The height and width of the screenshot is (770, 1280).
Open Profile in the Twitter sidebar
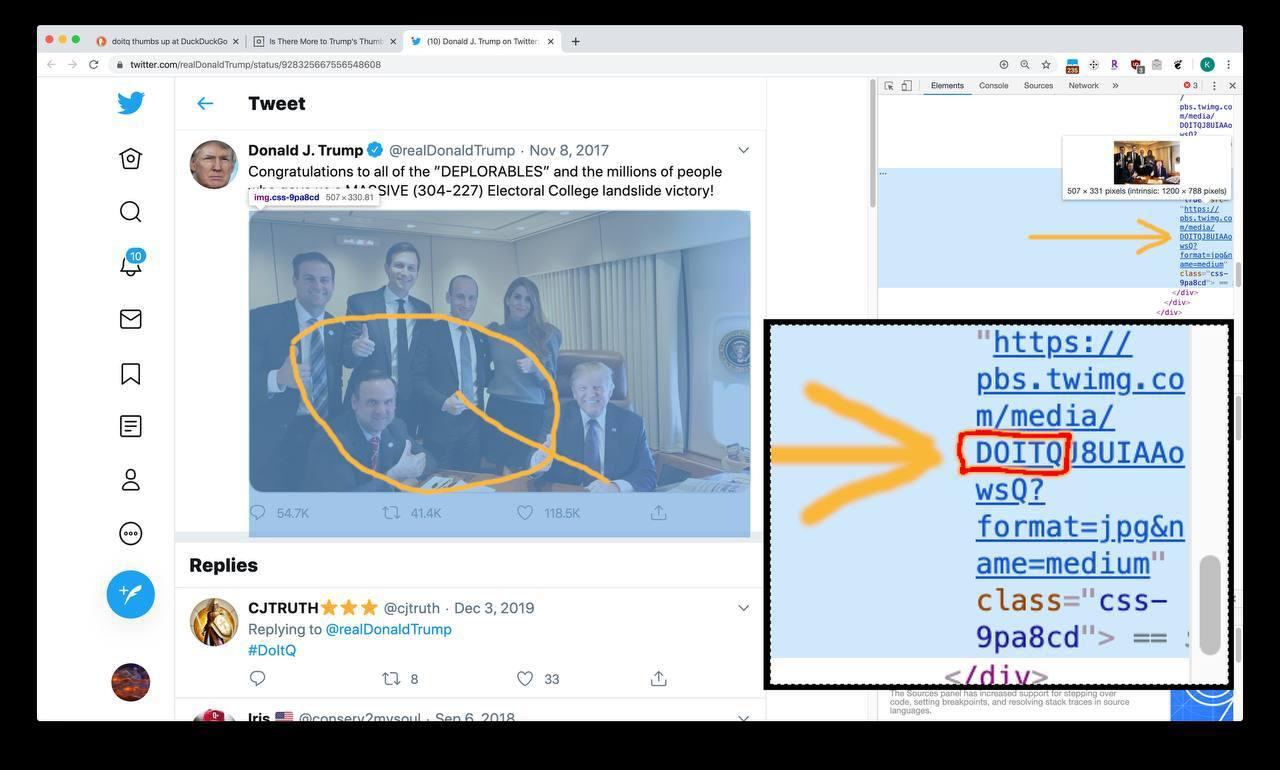point(131,480)
